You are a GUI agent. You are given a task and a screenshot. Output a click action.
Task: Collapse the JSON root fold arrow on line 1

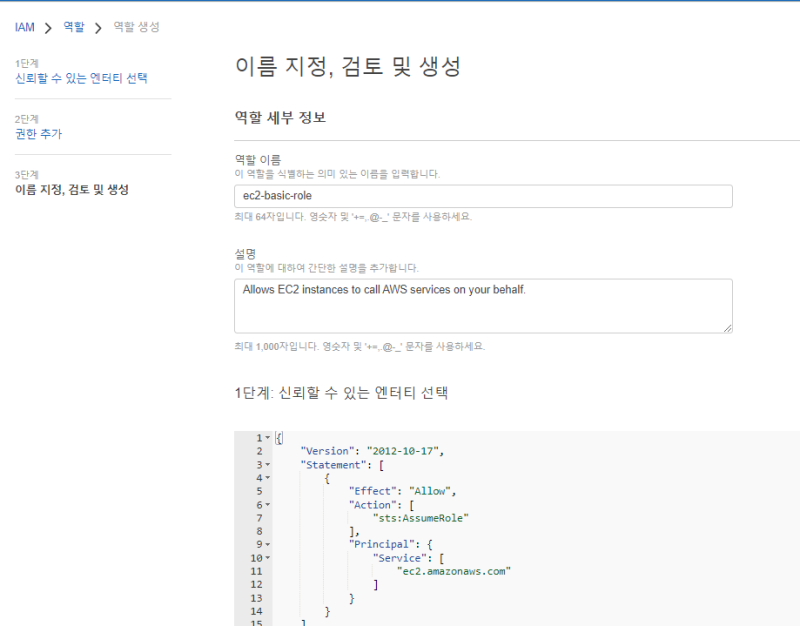[x=267, y=438]
